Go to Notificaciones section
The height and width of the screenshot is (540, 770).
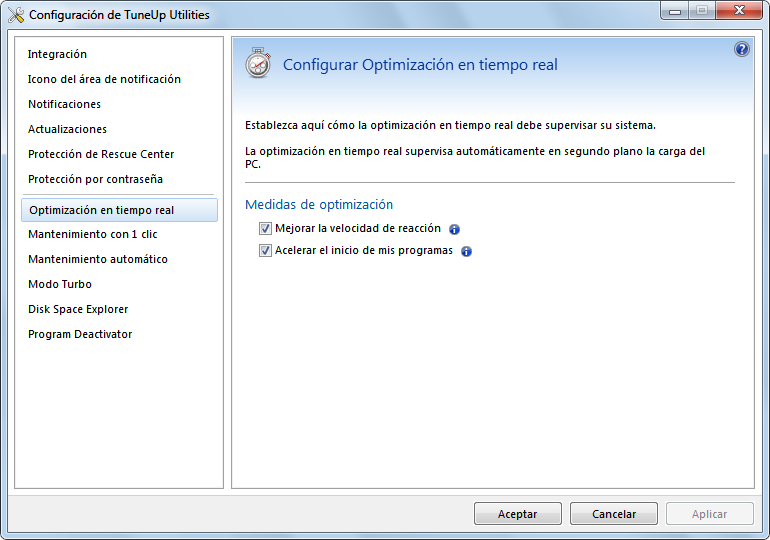pos(64,104)
